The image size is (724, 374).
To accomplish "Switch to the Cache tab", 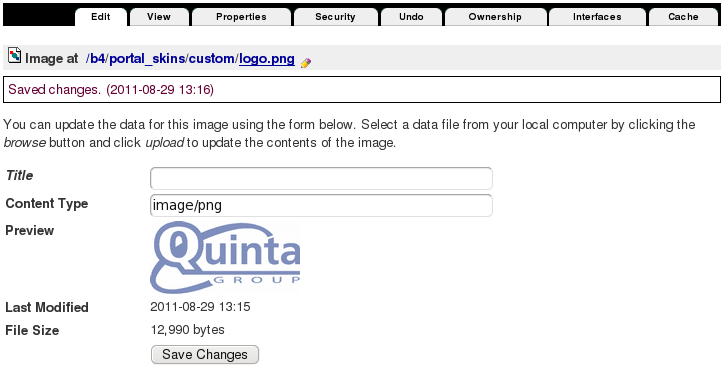I will point(684,17).
